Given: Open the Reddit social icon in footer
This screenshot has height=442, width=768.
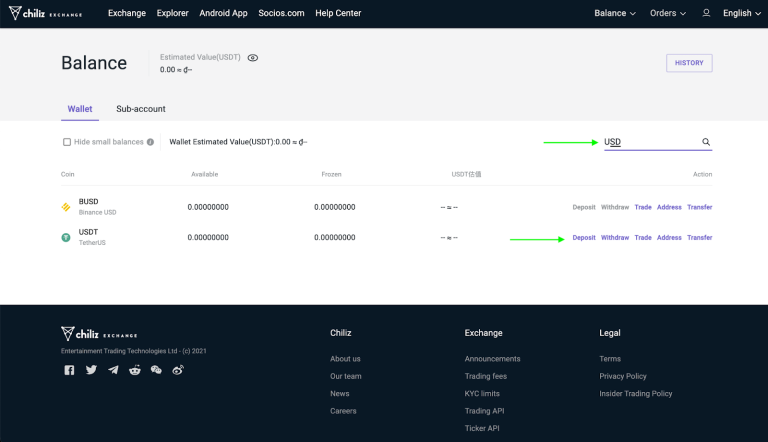Looking at the screenshot, I should 135,370.
